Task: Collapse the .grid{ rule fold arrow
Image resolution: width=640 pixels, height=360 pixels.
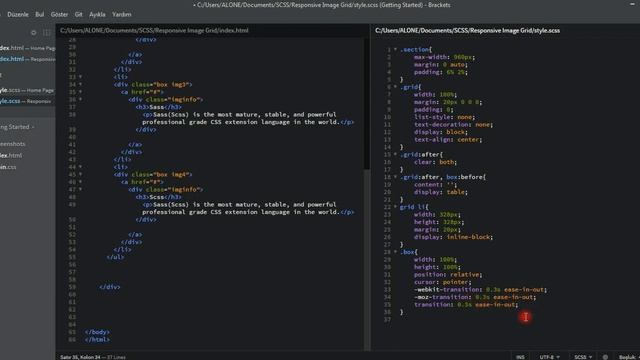Action: [395, 87]
